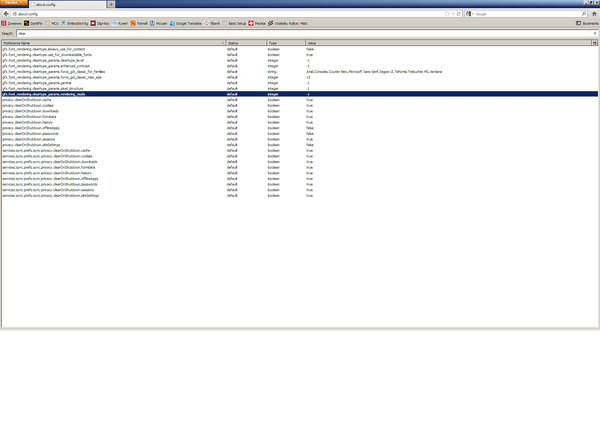This screenshot has height=428, width=600.
Task: Select privacy.clearOnShutdown.offlineApps row
Action: [300, 128]
